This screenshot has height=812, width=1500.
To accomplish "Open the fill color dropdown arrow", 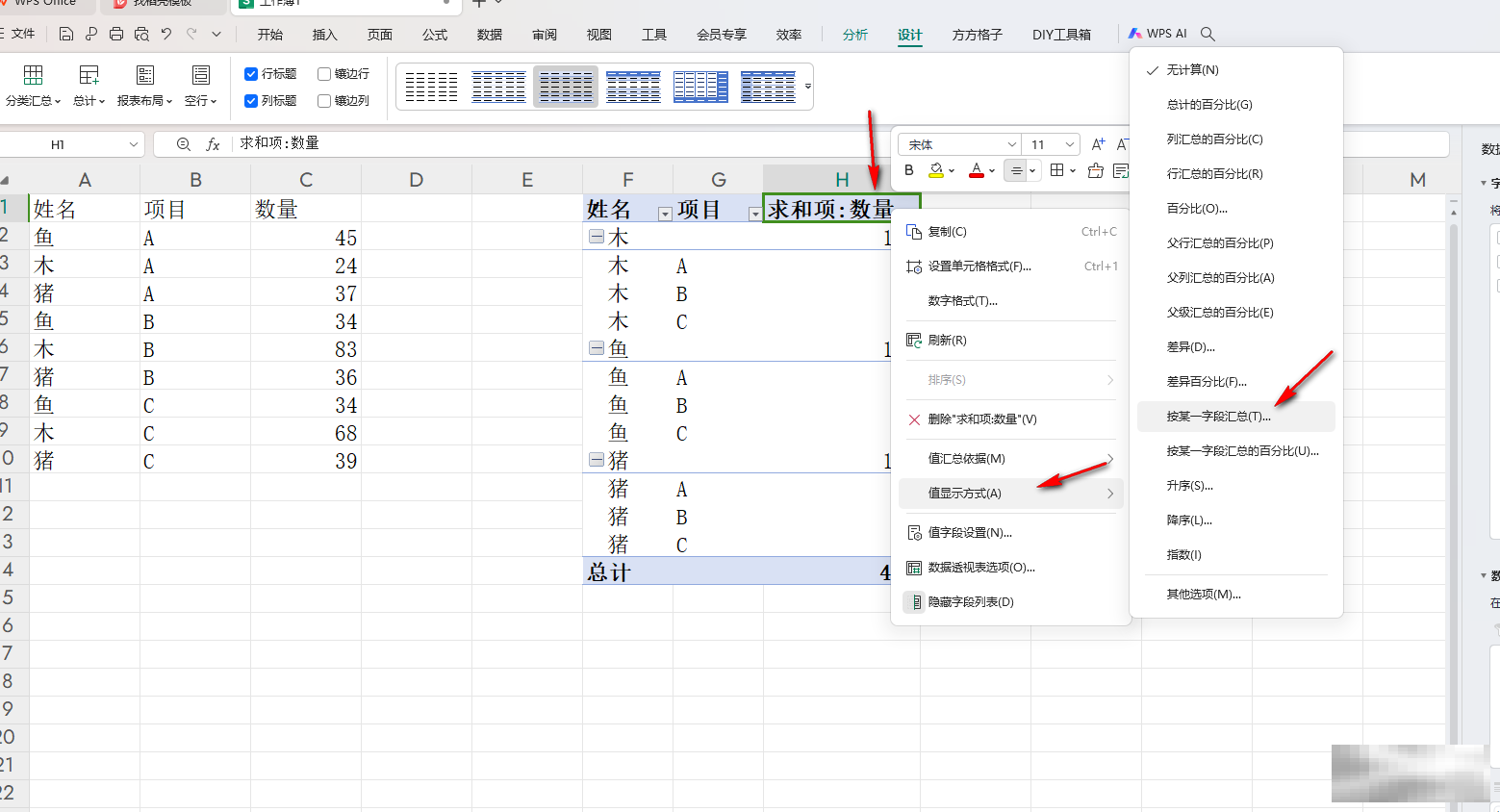I will 952,171.
